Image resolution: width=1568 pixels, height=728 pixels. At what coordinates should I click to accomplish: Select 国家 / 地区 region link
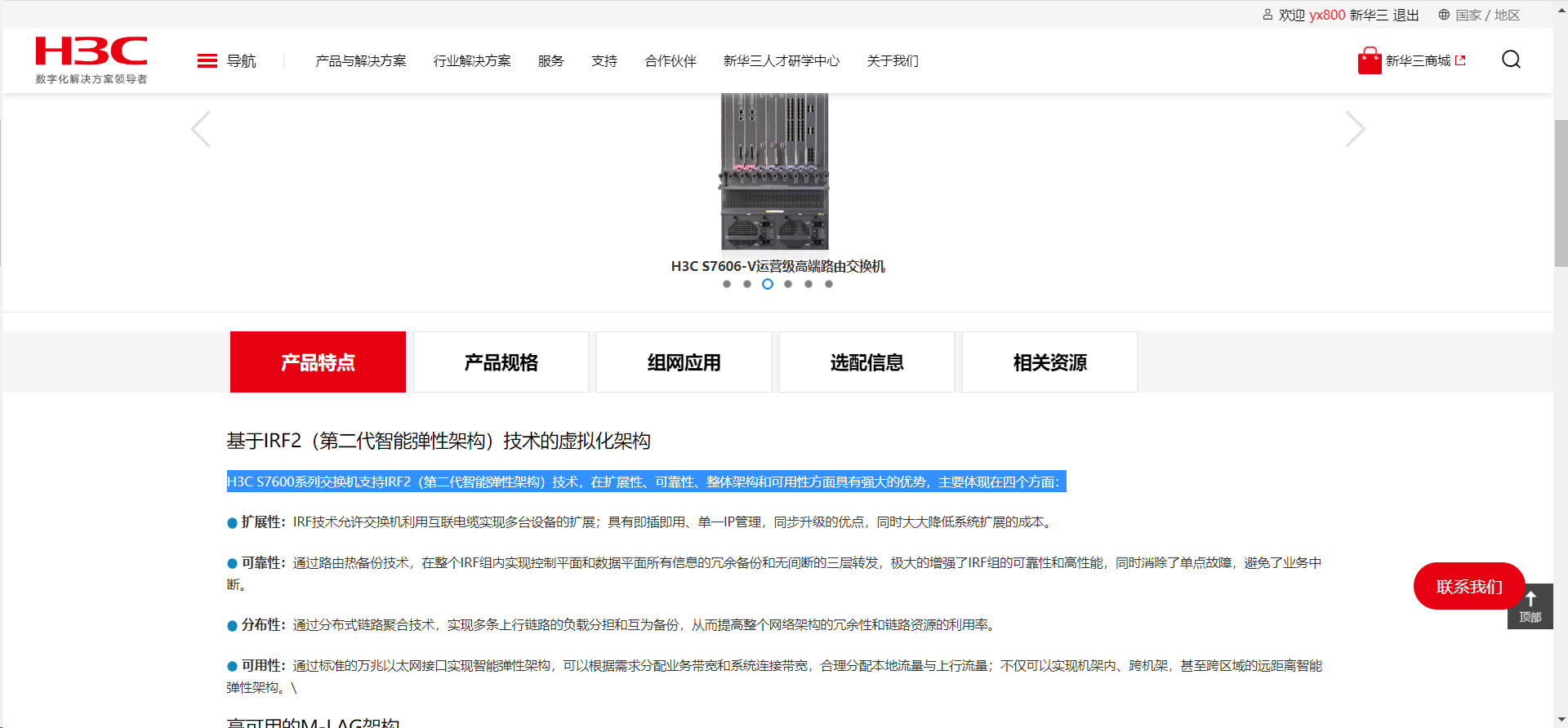point(1487,15)
